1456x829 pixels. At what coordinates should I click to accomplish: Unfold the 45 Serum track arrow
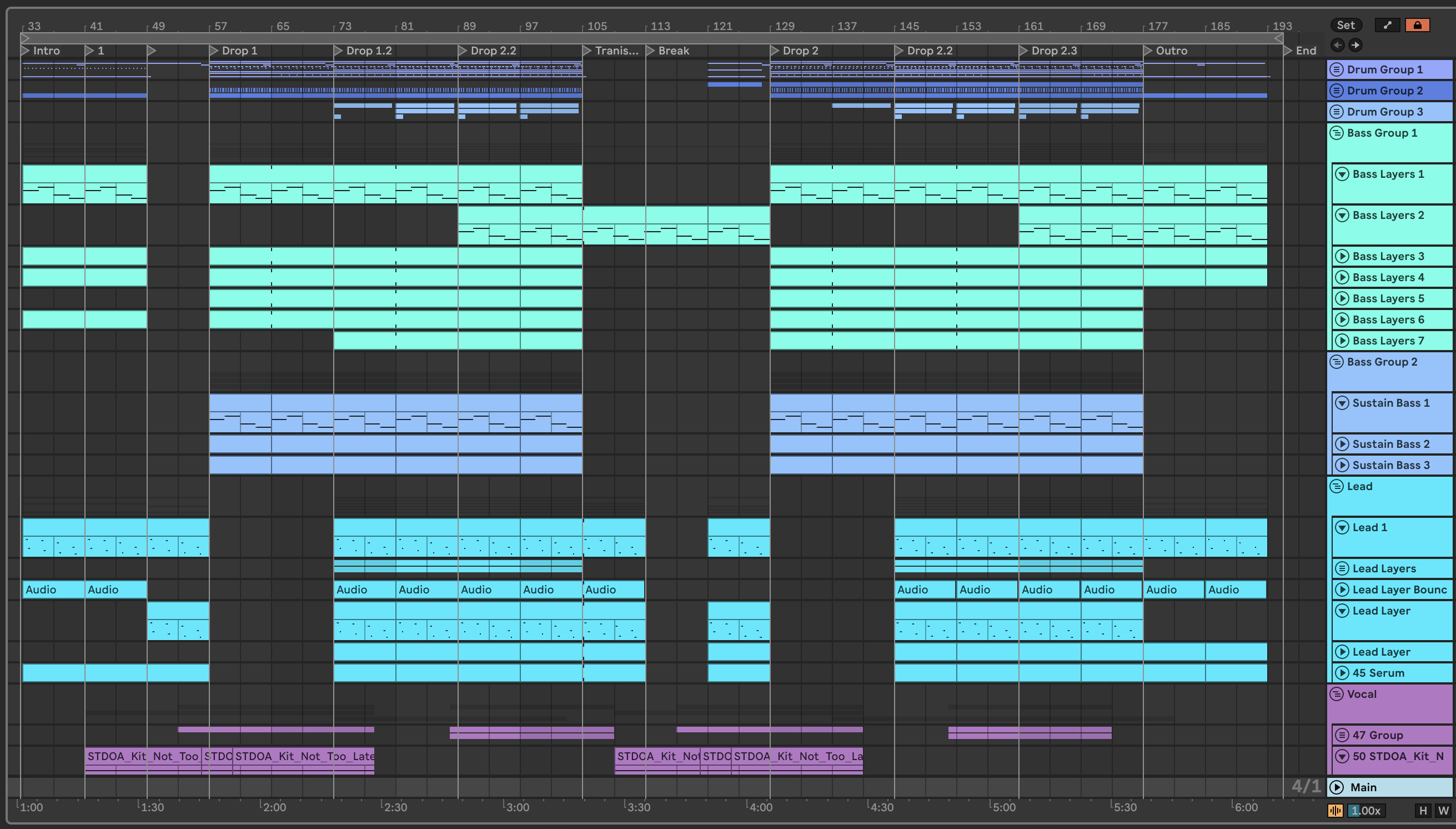(1342, 673)
